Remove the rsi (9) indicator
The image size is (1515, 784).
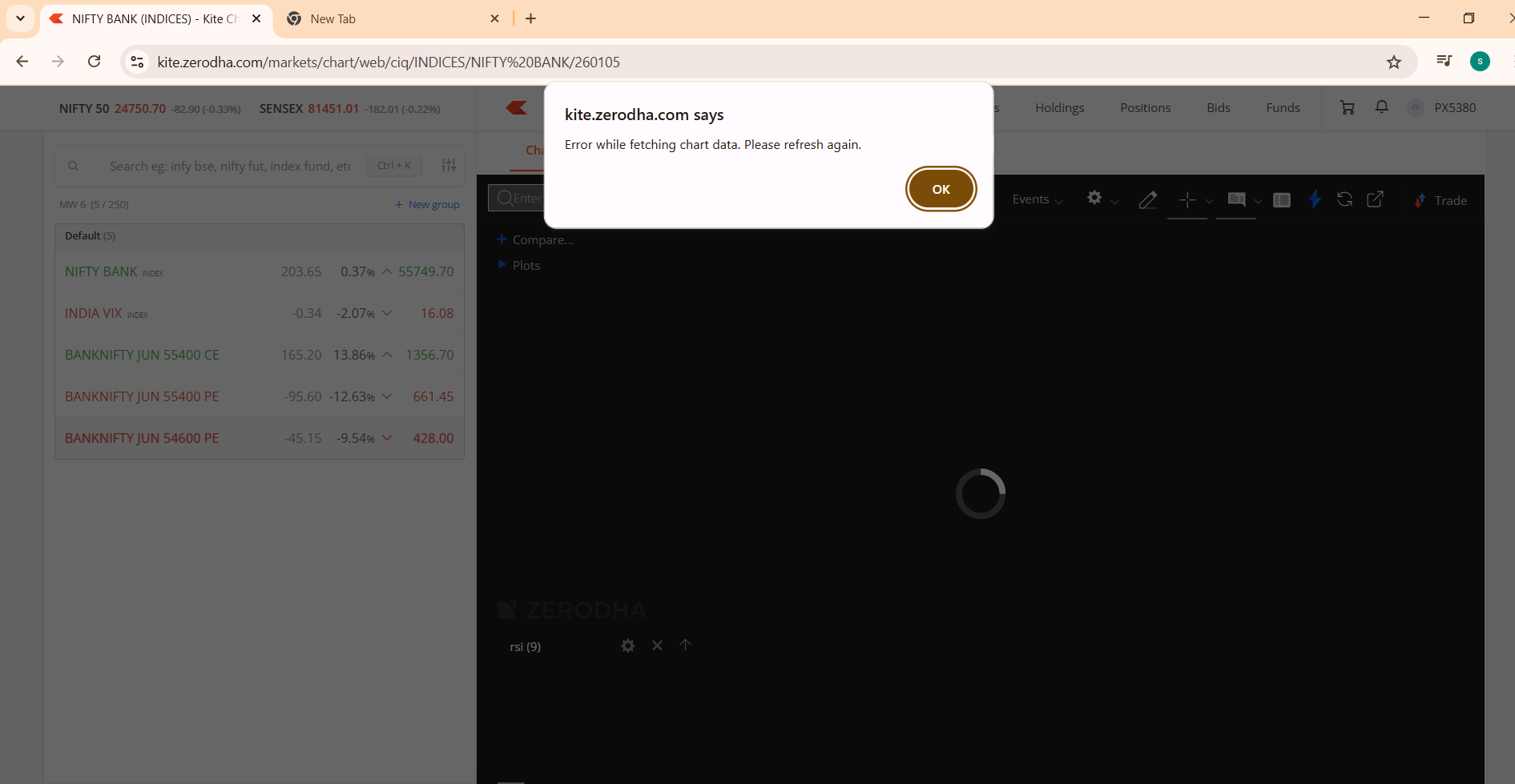tap(657, 645)
